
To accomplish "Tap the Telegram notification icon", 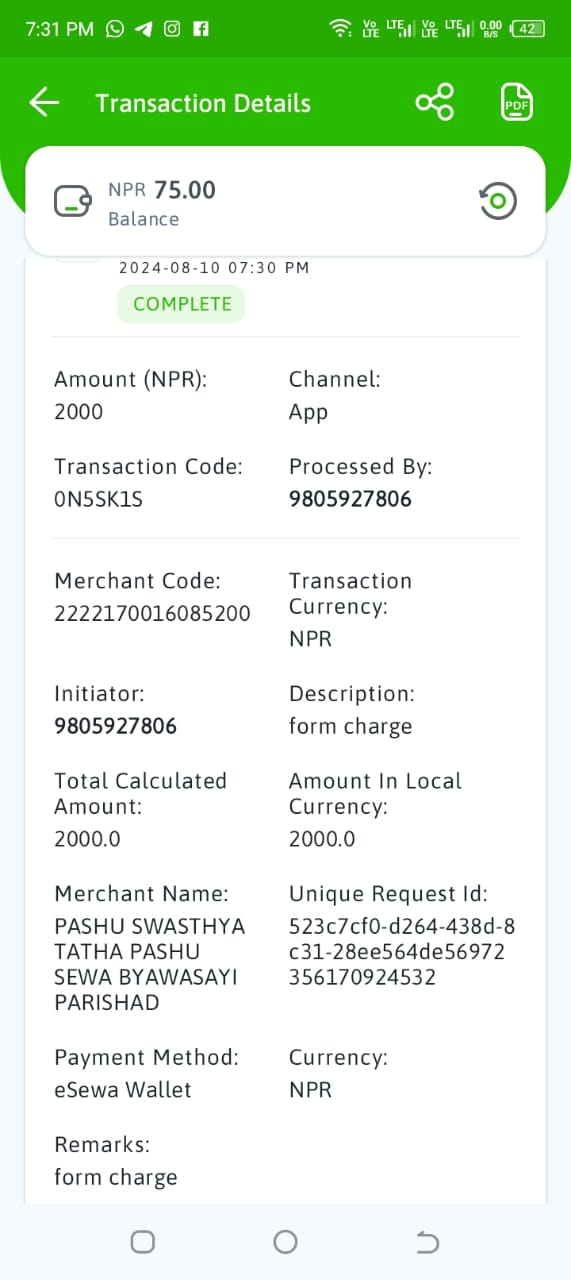I will pyautogui.click(x=143, y=29).
